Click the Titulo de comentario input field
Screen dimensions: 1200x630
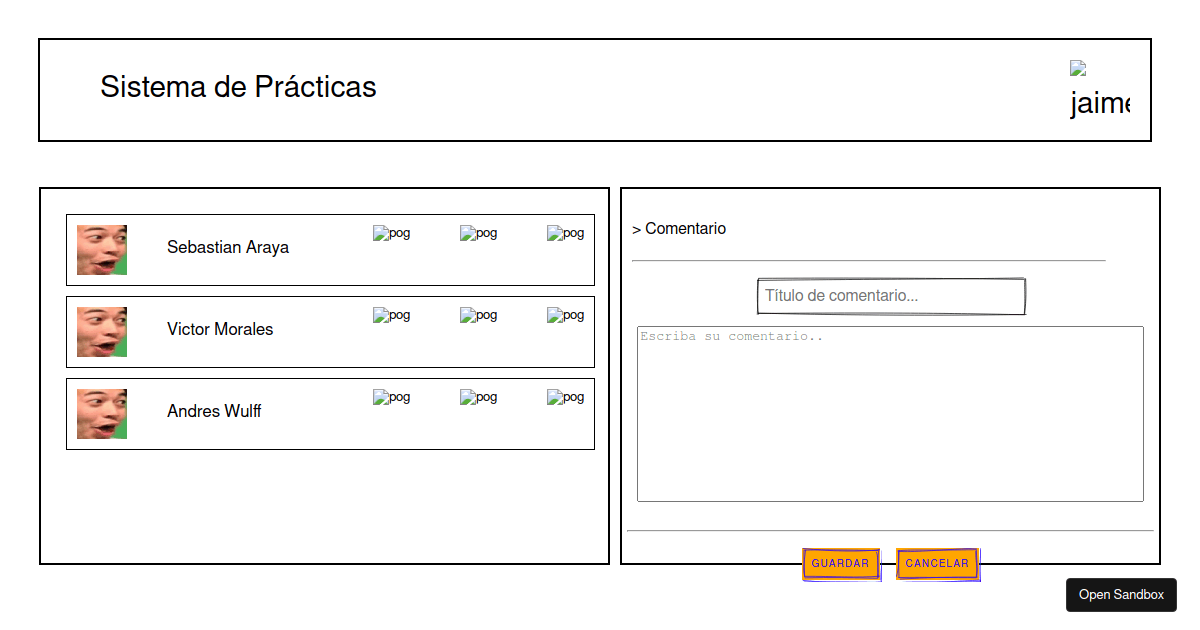point(890,296)
